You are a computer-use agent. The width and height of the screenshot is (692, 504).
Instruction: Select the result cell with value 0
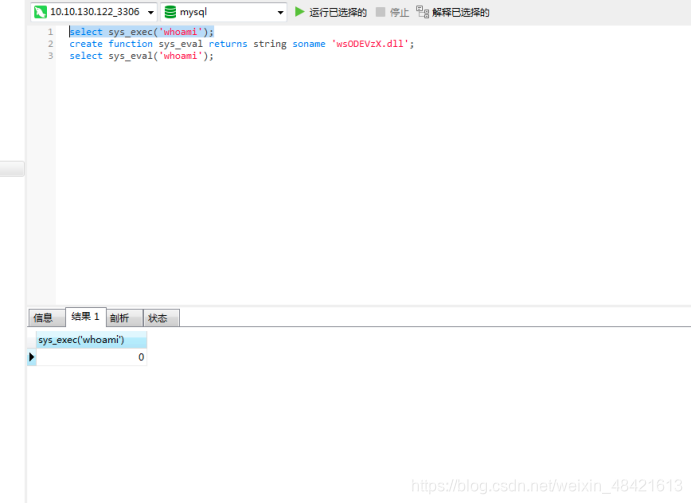click(x=91, y=357)
